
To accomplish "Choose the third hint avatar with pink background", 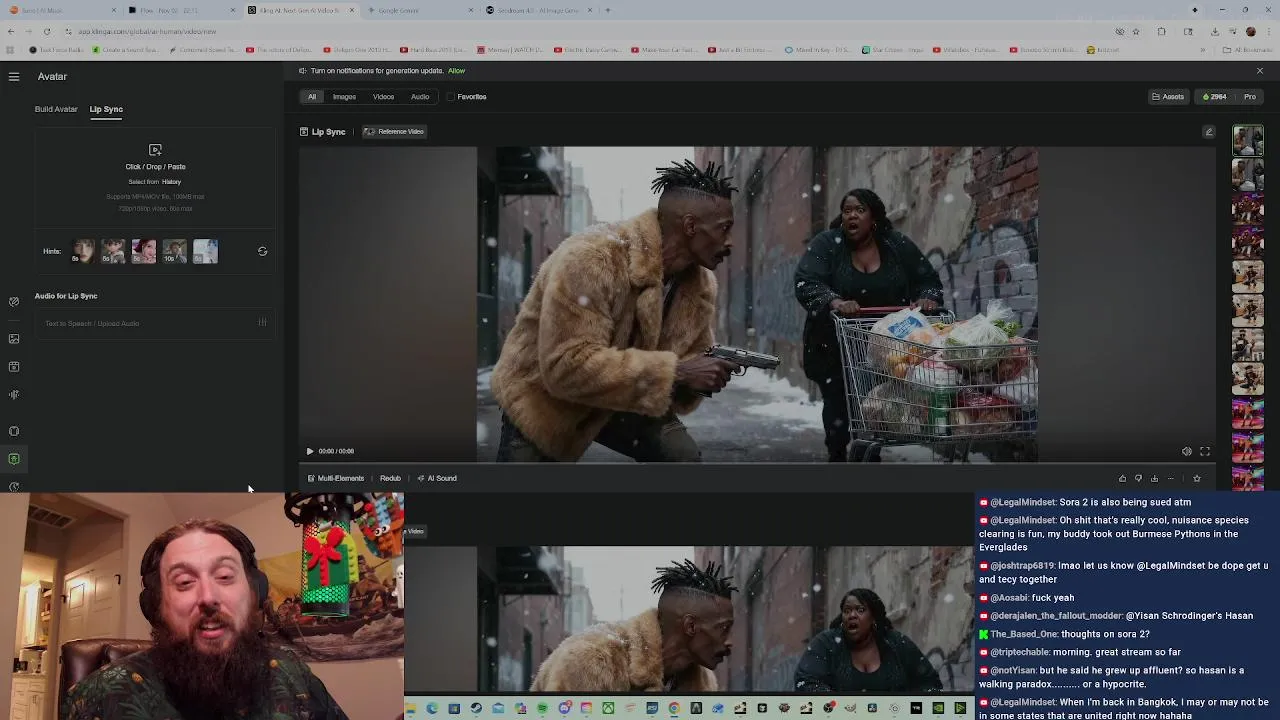I will 144,251.
